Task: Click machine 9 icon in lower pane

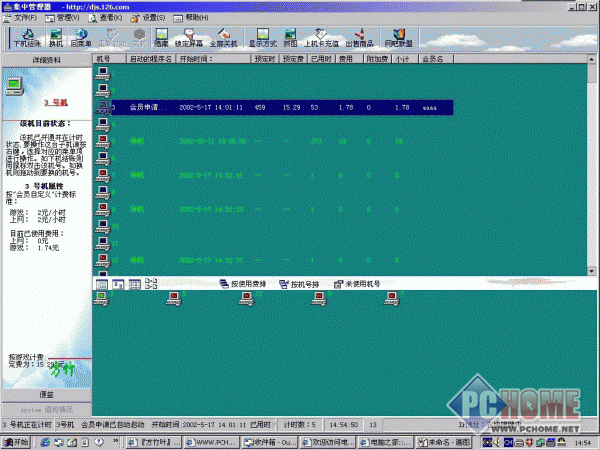Action: click(319, 299)
